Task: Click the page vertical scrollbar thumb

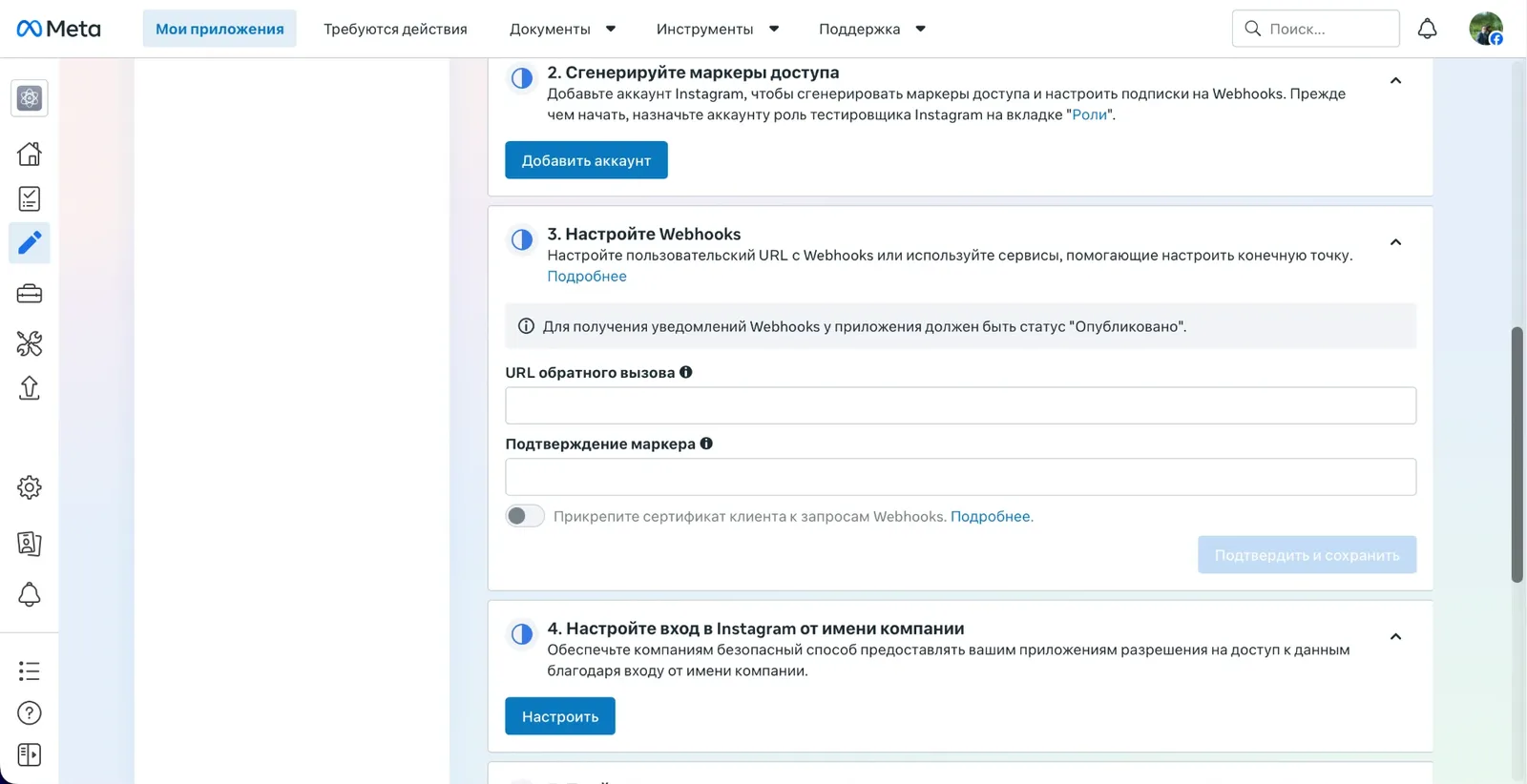Action: coord(1517,454)
